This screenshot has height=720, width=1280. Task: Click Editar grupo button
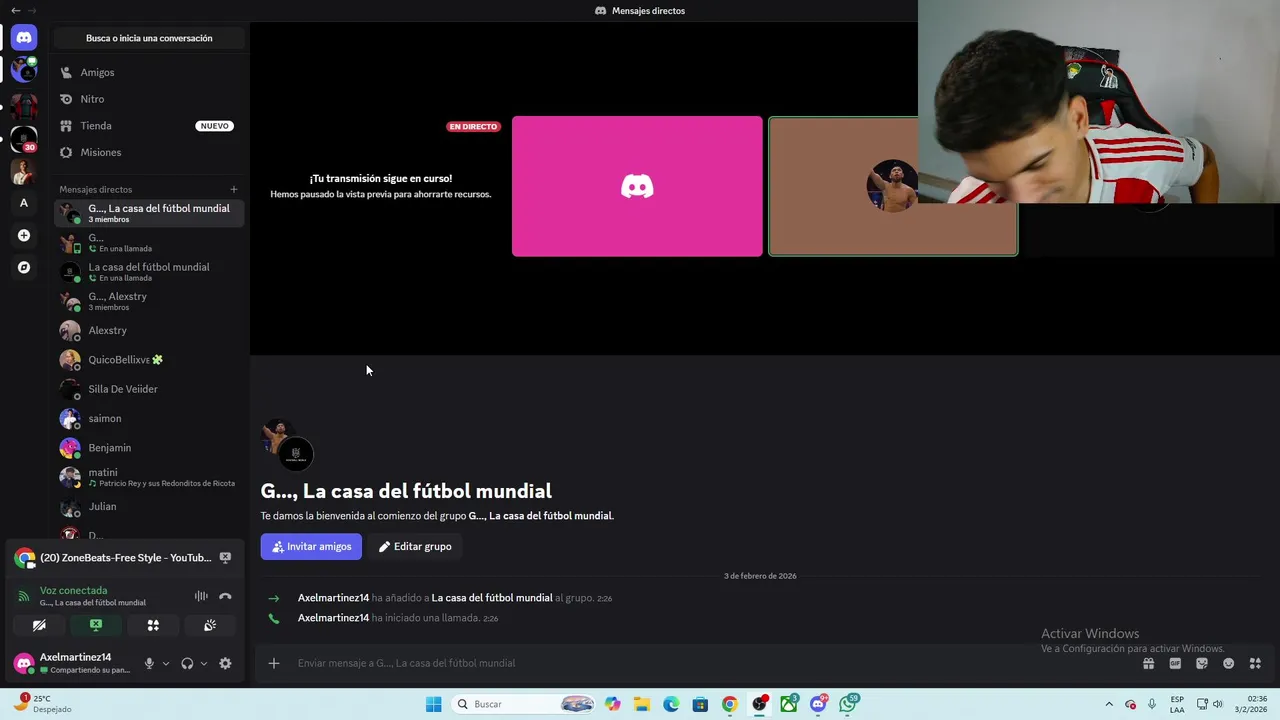click(x=414, y=546)
